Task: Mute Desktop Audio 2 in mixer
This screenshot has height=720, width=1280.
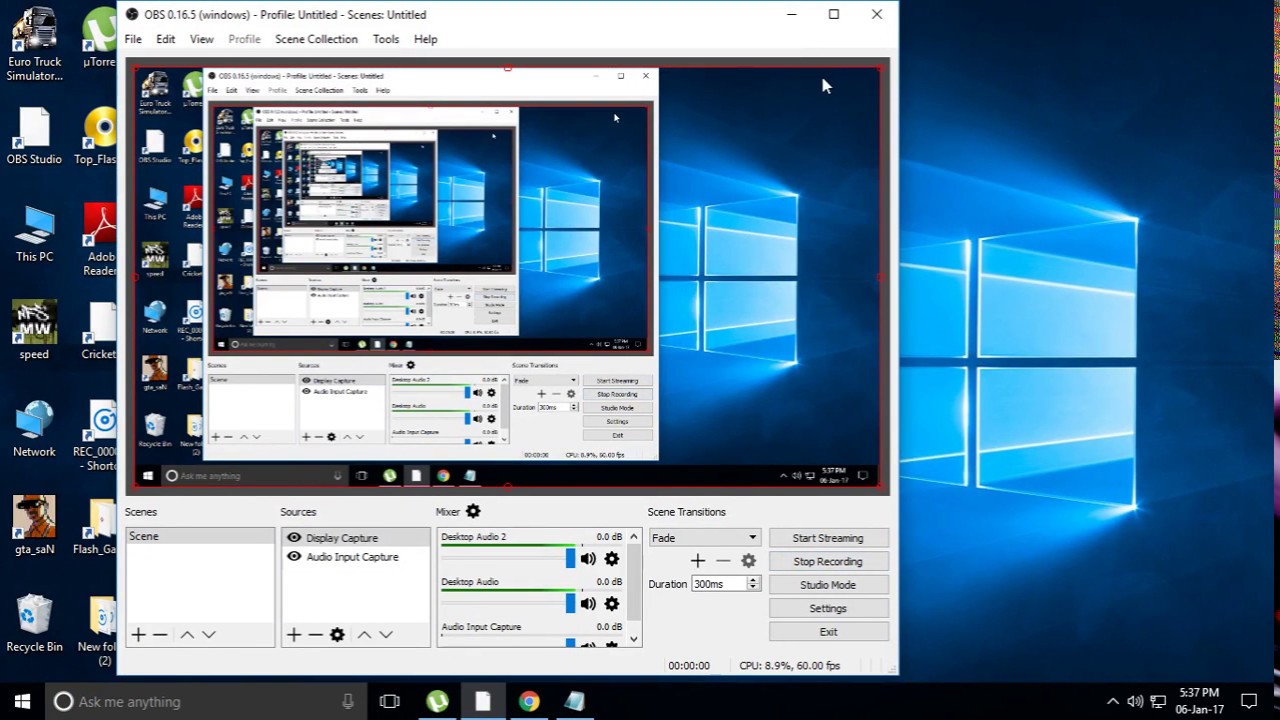Action: pos(588,559)
